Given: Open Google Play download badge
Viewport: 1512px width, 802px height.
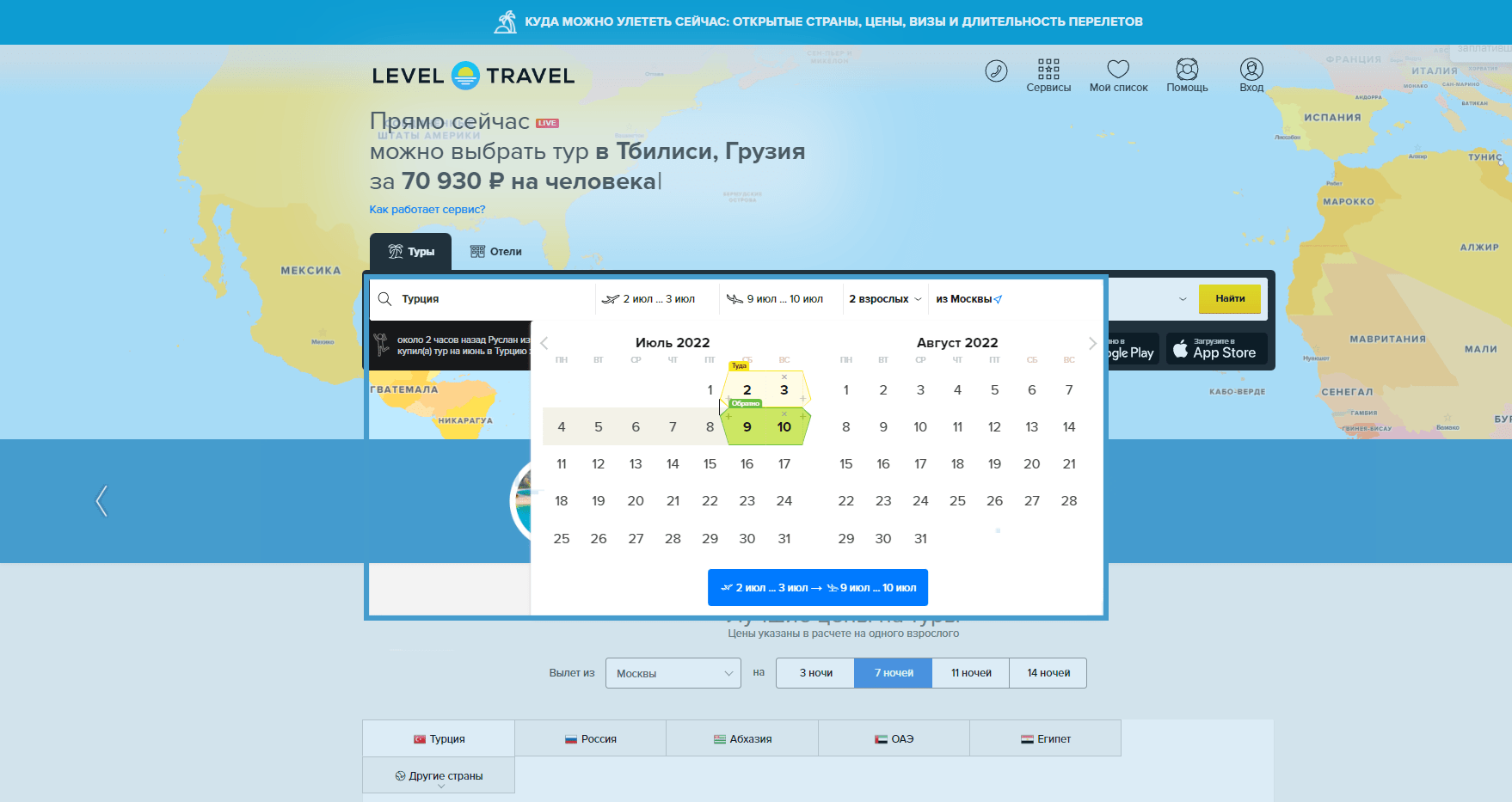Looking at the screenshot, I should pos(1134,348).
